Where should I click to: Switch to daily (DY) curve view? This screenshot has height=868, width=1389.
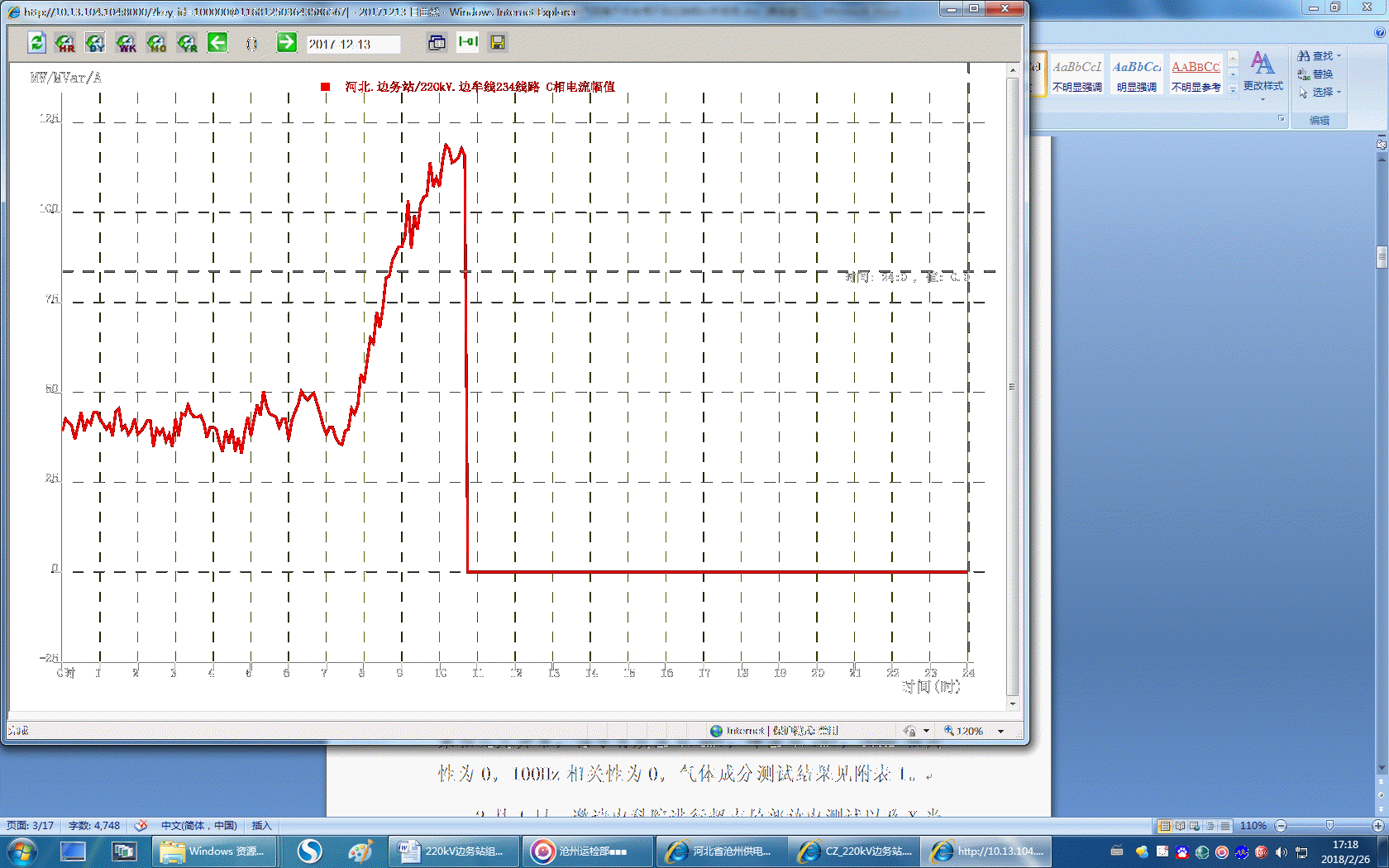[95, 42]
